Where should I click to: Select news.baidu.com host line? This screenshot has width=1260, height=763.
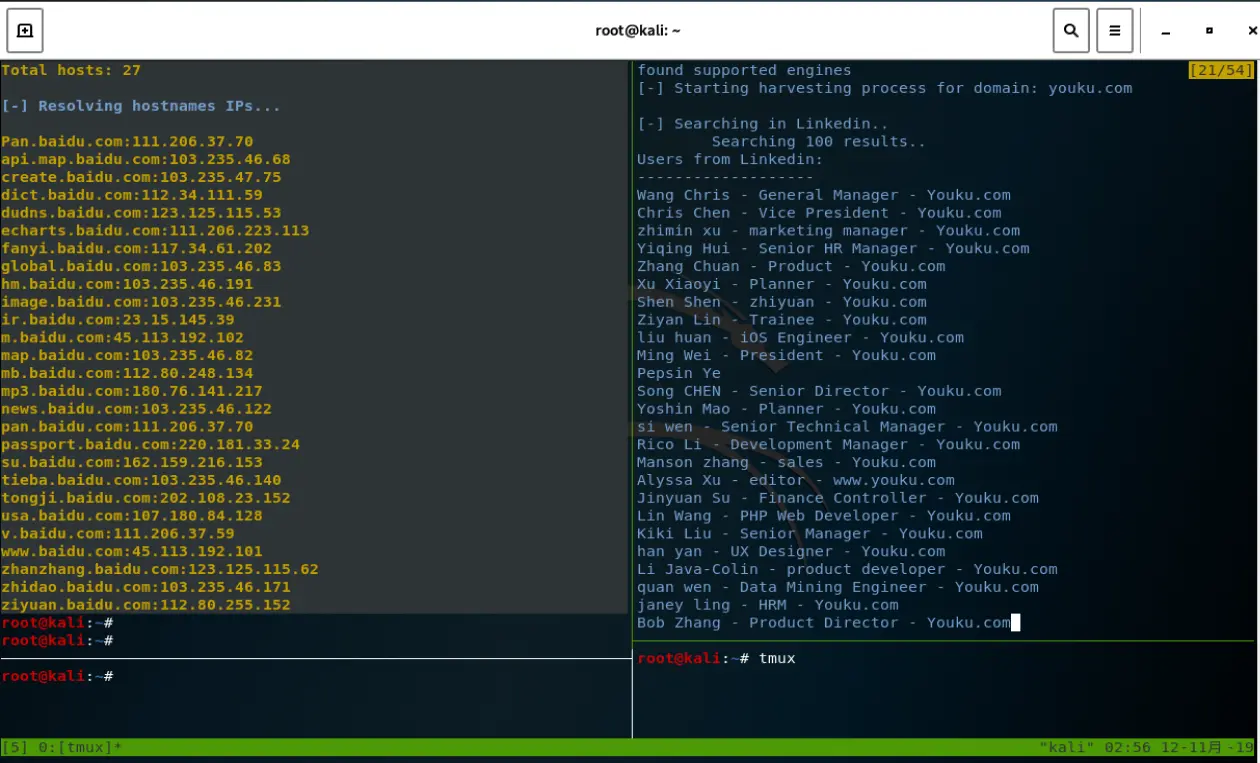point(136,409)
